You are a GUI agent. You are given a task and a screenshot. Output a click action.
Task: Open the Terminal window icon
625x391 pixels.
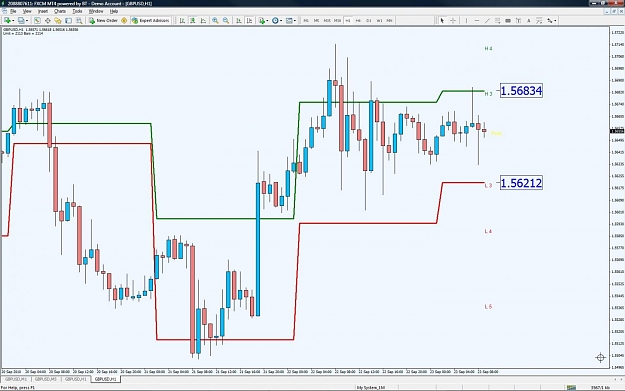[69, 20]
